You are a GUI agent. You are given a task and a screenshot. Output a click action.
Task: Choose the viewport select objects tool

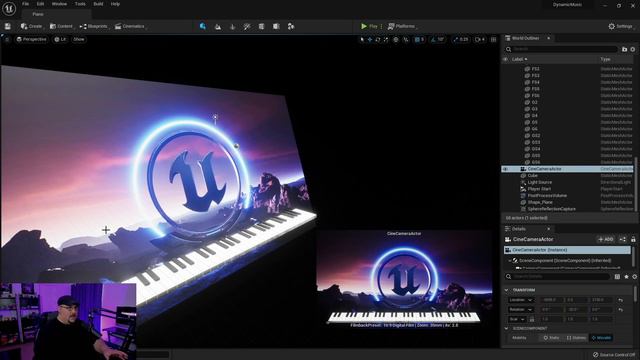tap(362, 40)
